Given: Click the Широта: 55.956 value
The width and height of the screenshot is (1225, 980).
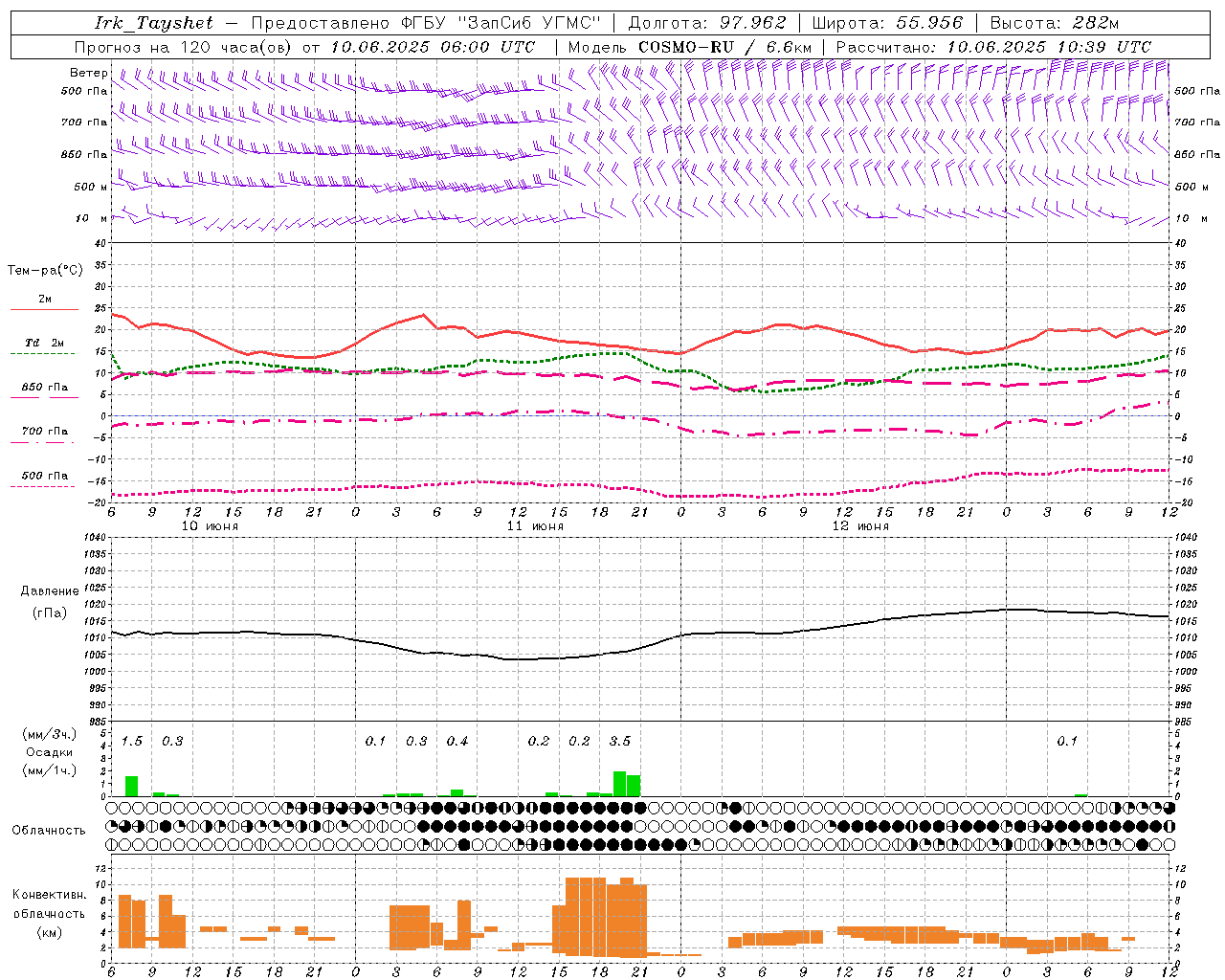Looking at the screenshot, I should pyautogui.click(x=887, y=23).
